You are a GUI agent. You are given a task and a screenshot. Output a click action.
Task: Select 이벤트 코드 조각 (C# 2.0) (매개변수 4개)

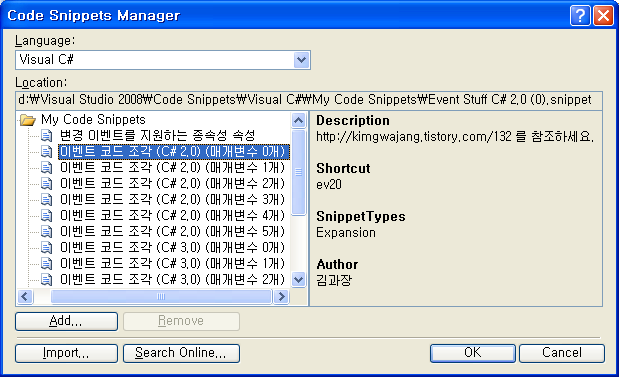point(173,216)
